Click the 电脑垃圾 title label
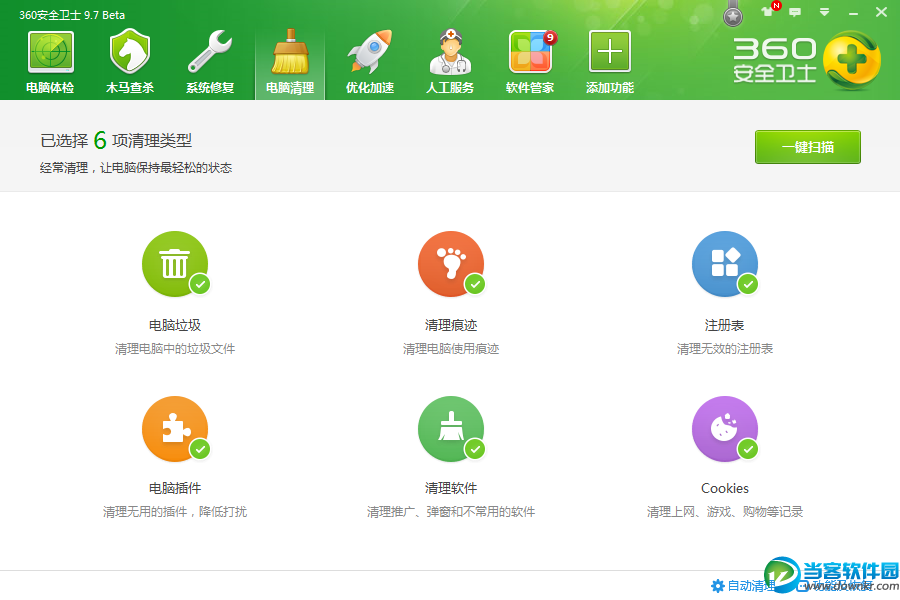 (x=175, y=326)
